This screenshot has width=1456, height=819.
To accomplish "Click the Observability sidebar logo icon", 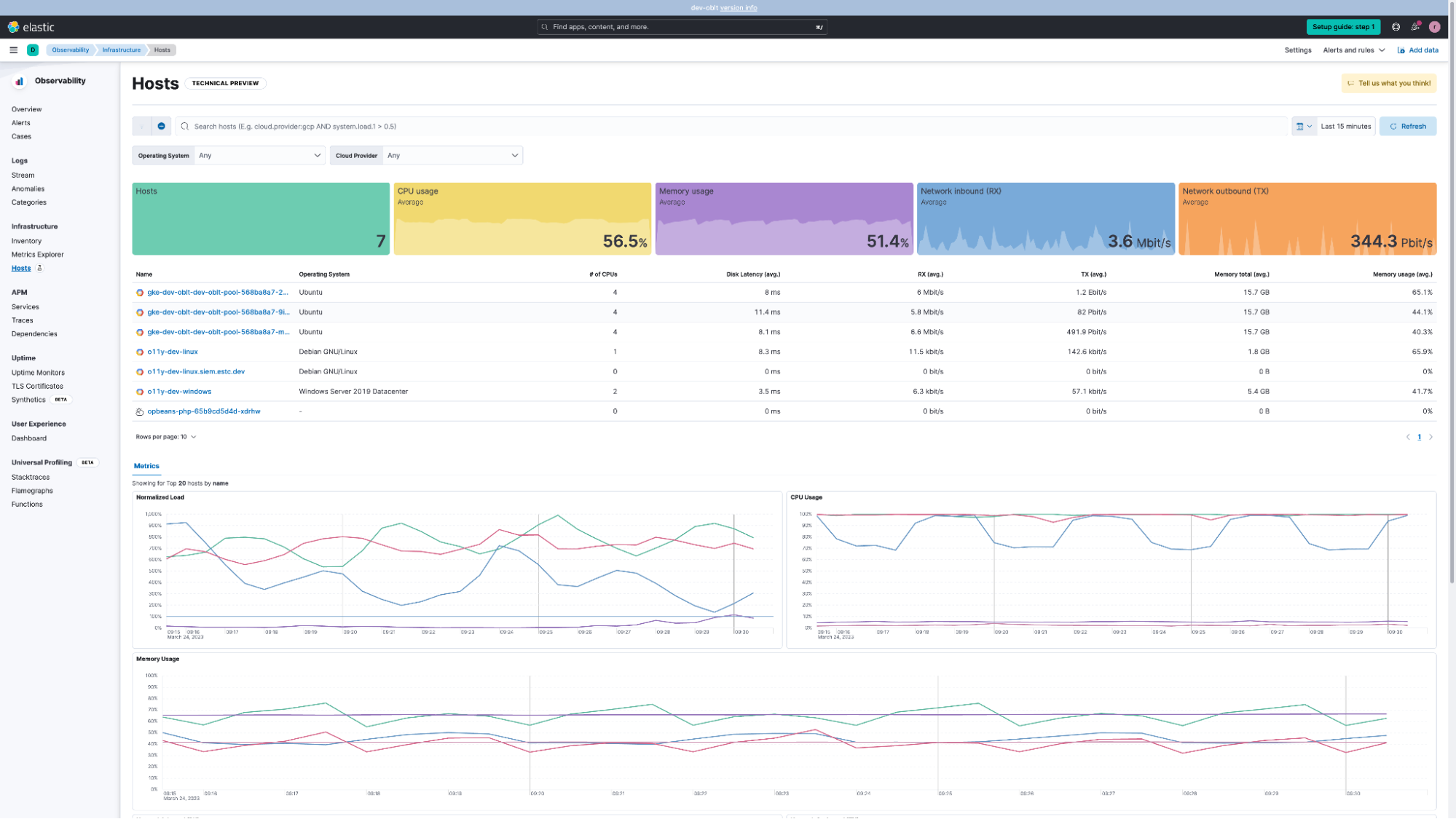I will [x=20, y=82].
